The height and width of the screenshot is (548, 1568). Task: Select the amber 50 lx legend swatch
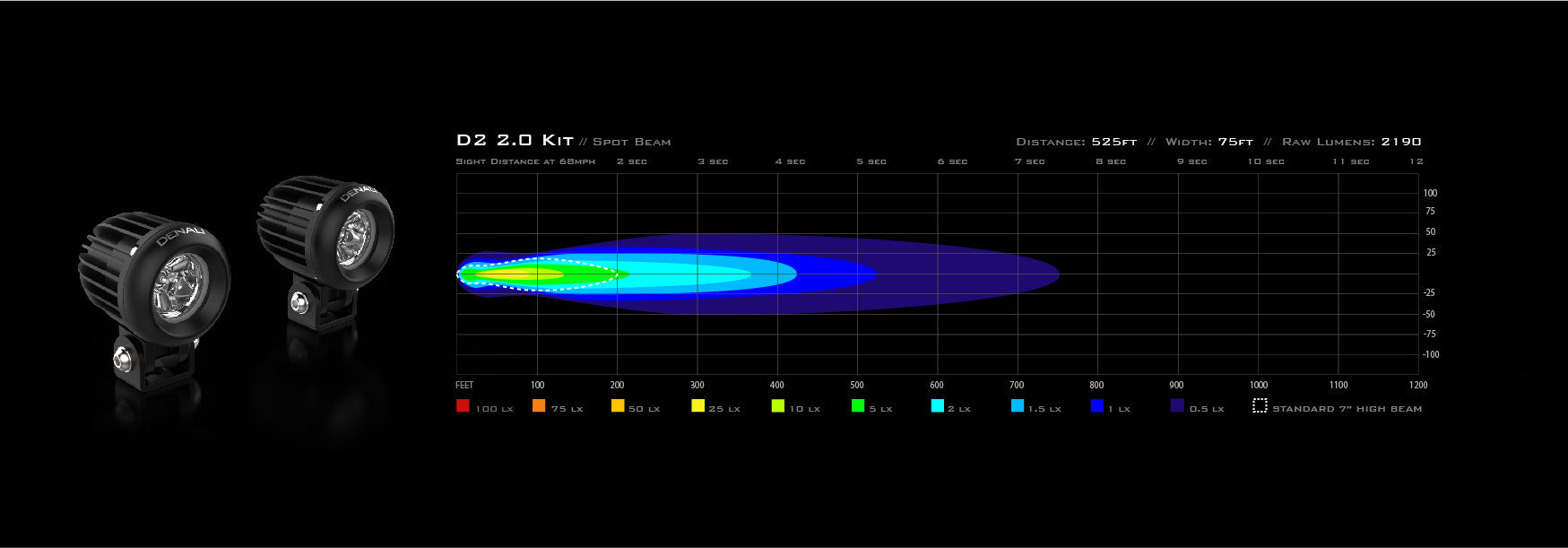[x=618, y=406]
